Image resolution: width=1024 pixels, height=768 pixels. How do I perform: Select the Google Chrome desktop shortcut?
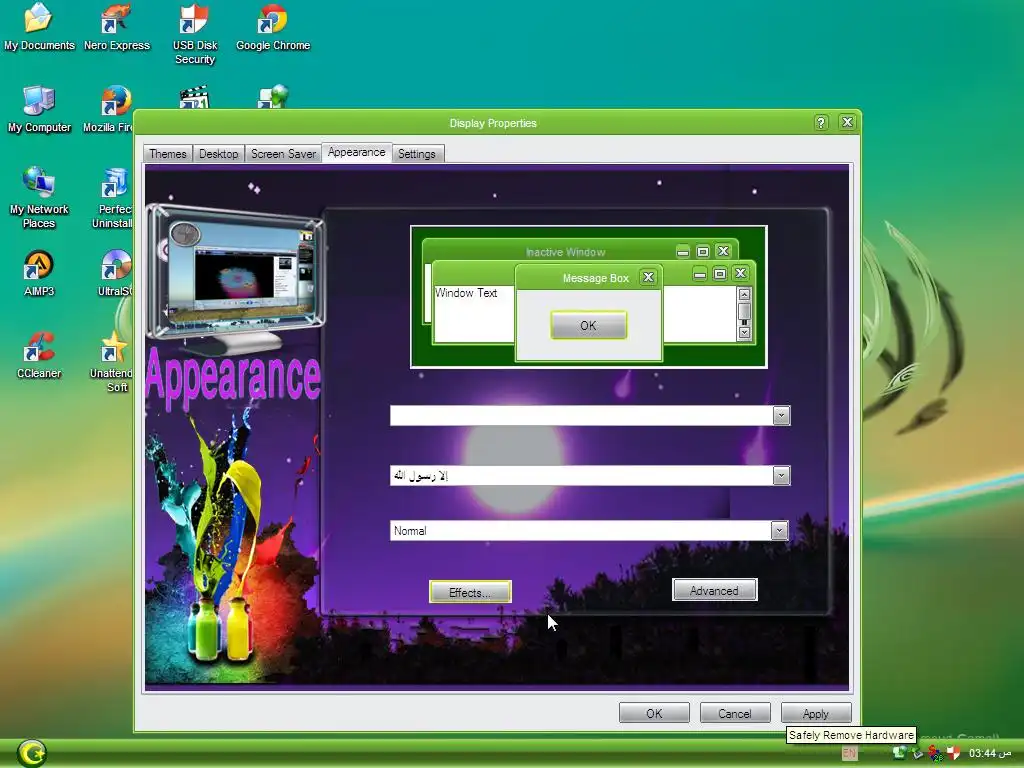pyautogui.click(x=273, y=27)
